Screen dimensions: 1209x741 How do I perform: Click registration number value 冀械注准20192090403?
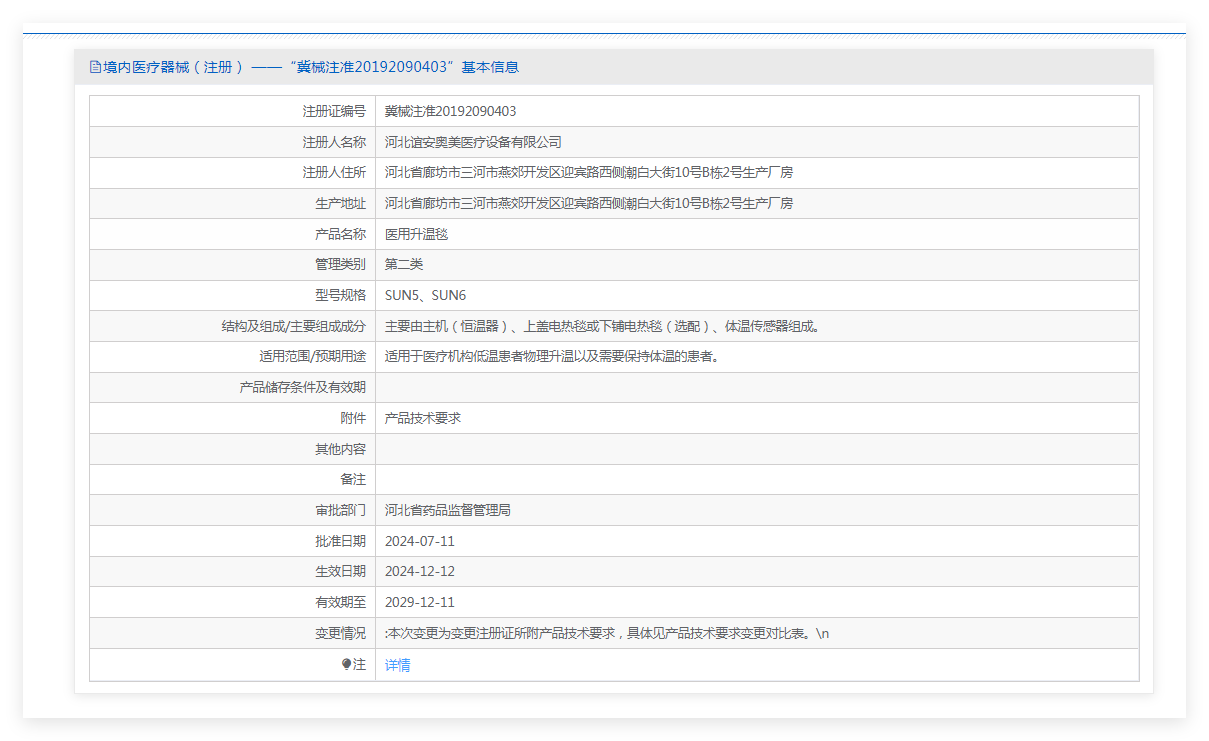(450, 111)
